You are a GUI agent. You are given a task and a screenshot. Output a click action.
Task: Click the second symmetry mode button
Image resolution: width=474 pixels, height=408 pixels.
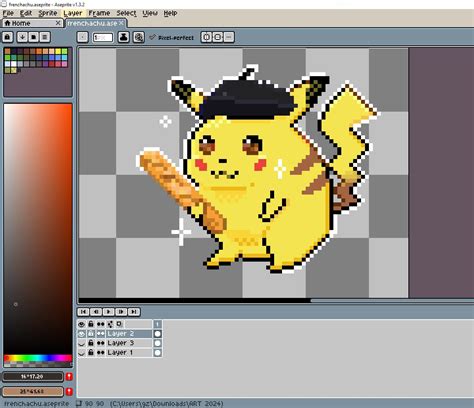pos(217,37)
